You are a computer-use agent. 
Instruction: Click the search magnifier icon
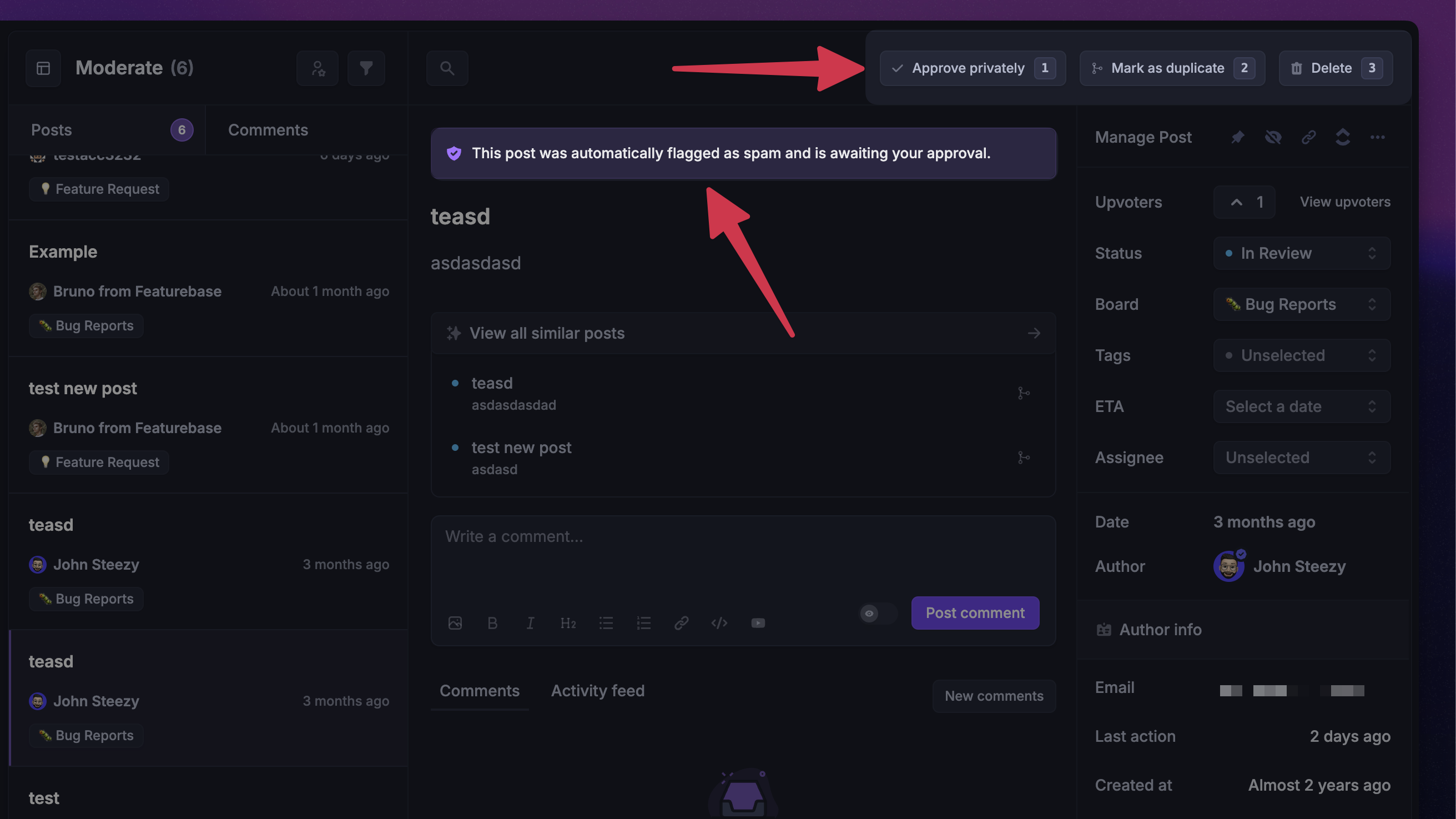click(x=447, y=68)
